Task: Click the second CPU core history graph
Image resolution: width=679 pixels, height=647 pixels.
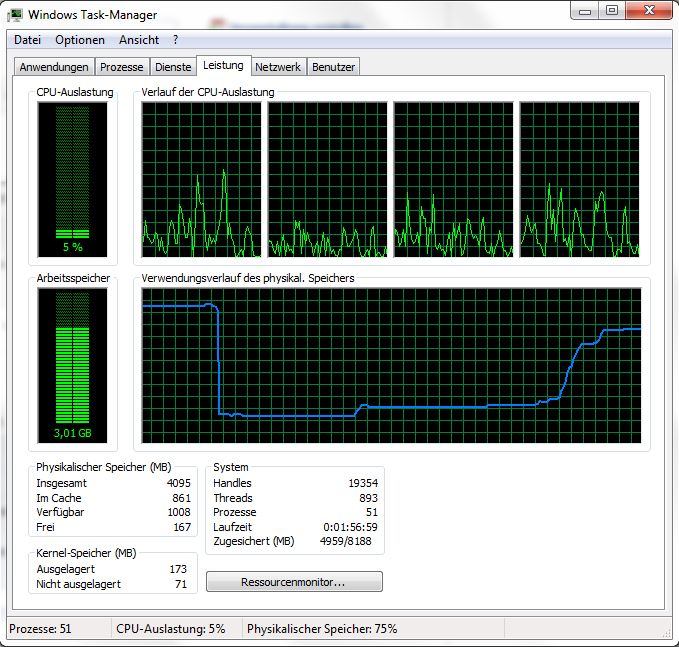Action: (x=327, y=180)
